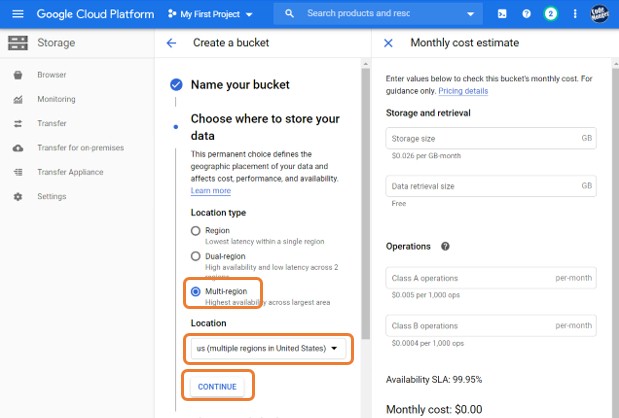Click the '$0.0004 per 1,000 ops' text

pos(428,343)
